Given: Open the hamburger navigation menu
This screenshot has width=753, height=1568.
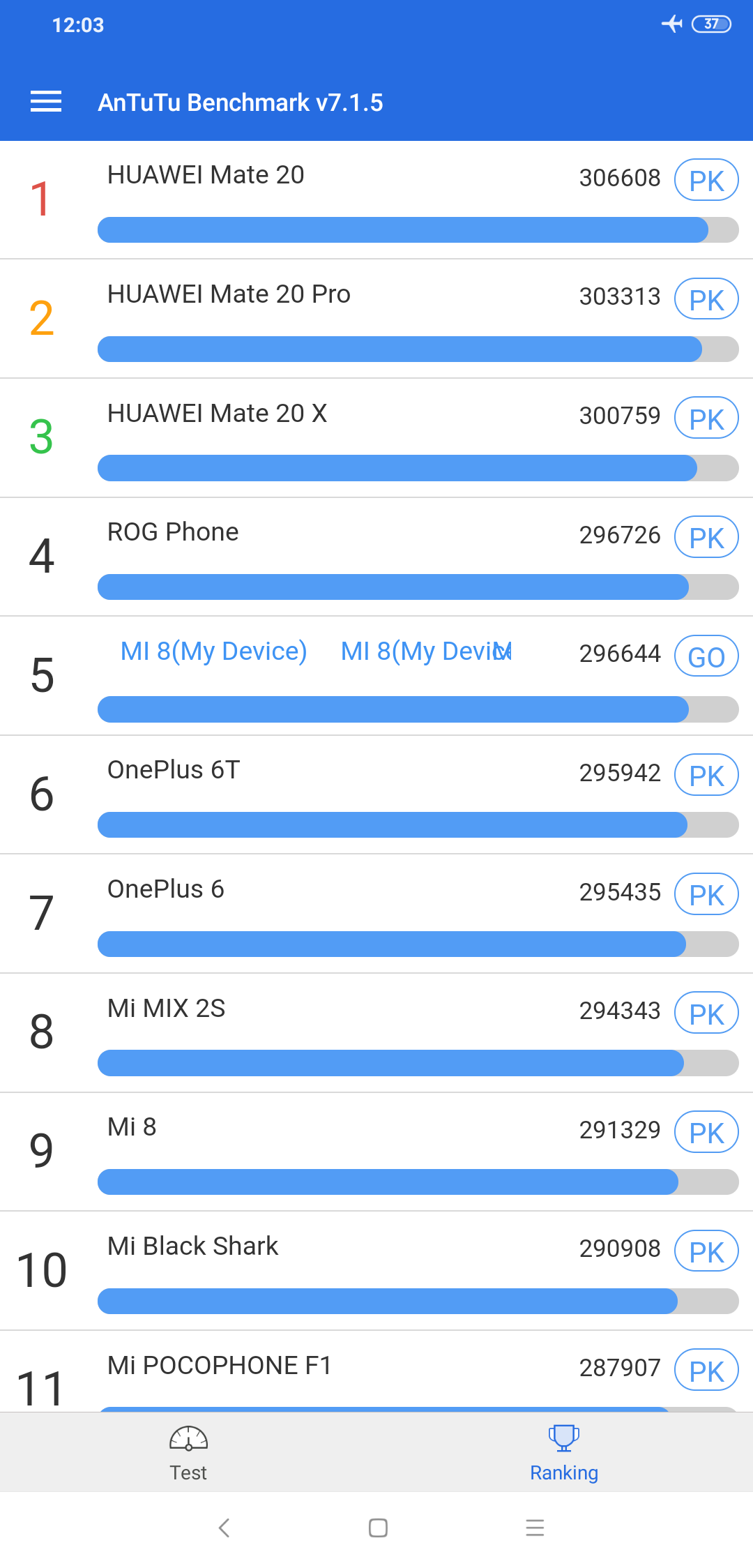Looking at the screenshot, I should pos(46,102).
